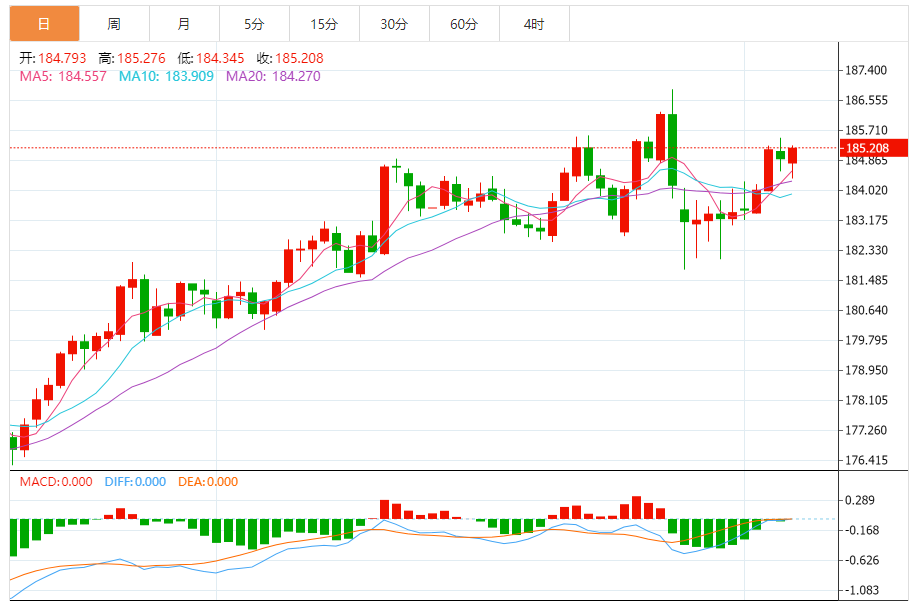Click the MA10: 183.909 indicator label

pos(166,76)
